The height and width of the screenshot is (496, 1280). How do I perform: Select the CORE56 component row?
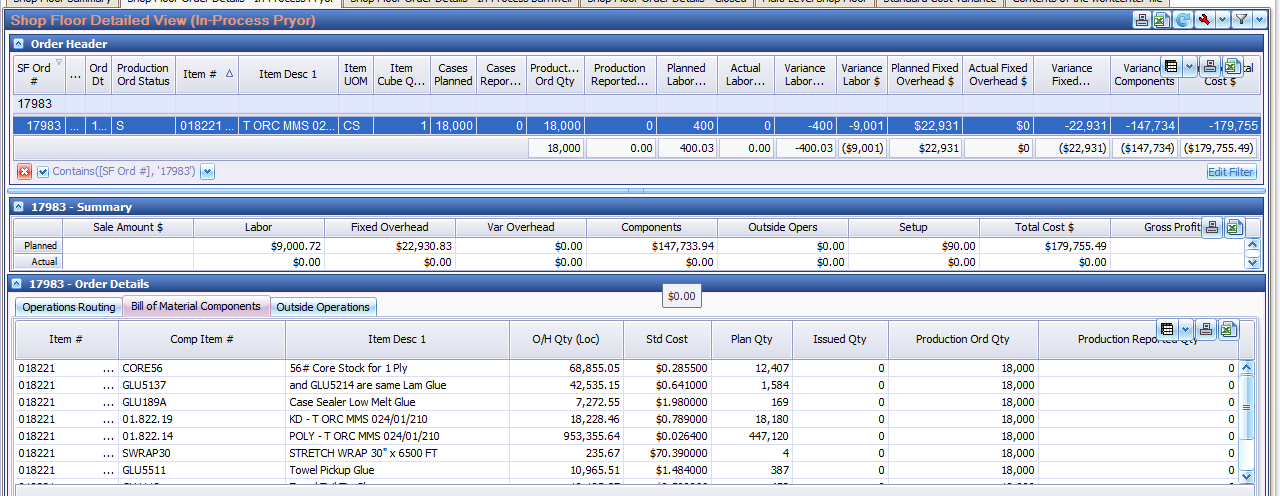pyautogui.click(x=627, y=368)
